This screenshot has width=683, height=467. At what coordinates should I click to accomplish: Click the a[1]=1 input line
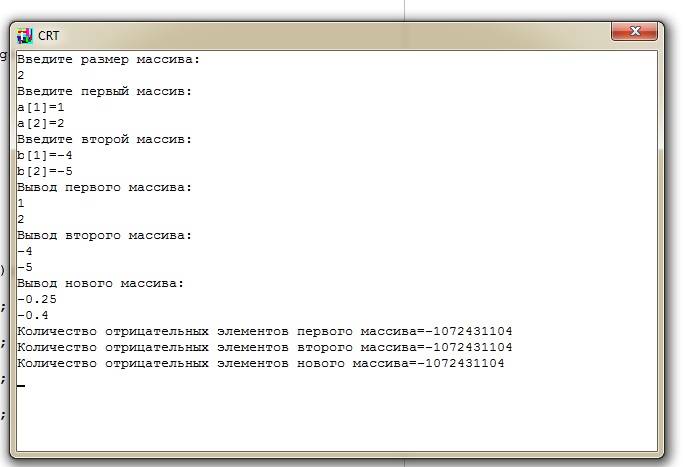click(x=40, y=107)
